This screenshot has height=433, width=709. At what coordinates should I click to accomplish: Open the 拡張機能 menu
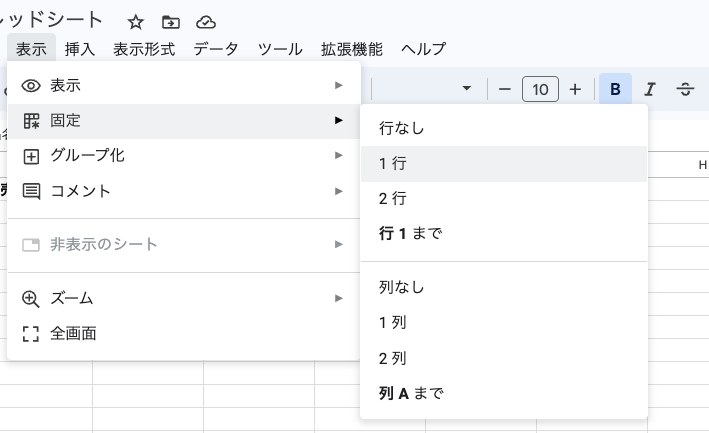point(351,49)
